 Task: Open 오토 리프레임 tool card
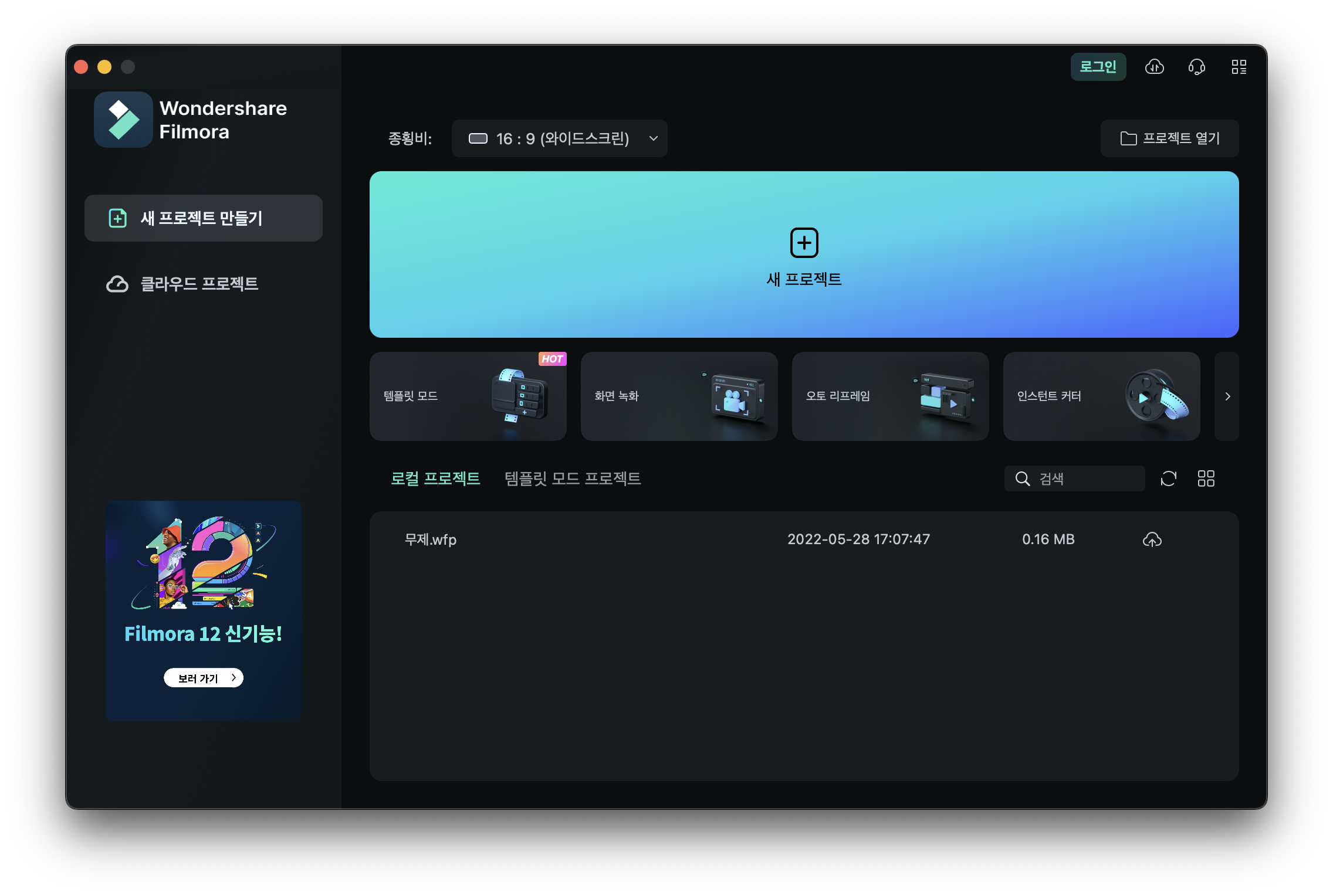pyautogui.click(x=890, y=396)
